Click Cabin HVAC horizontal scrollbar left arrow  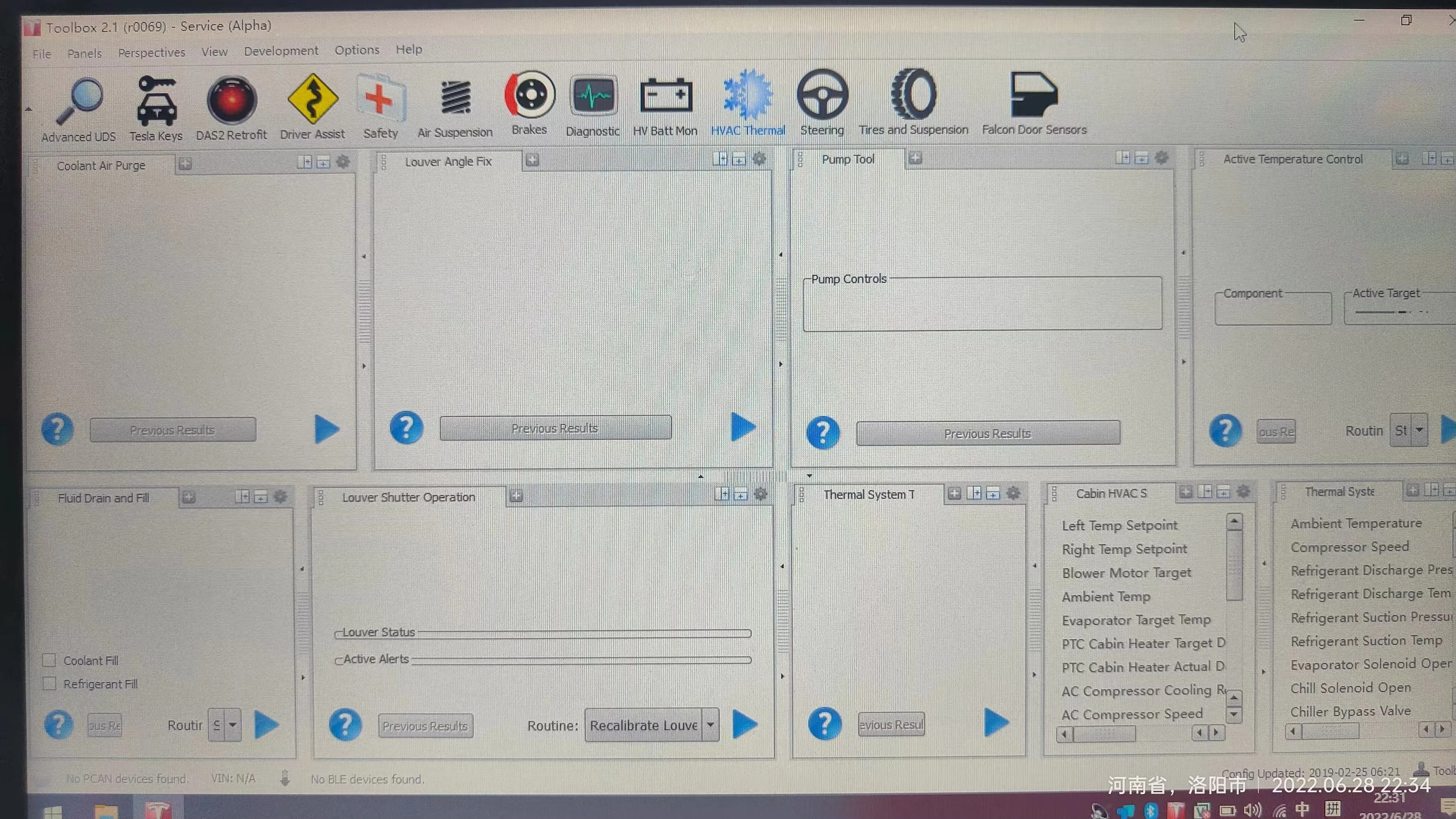[x=1064, y=734]
